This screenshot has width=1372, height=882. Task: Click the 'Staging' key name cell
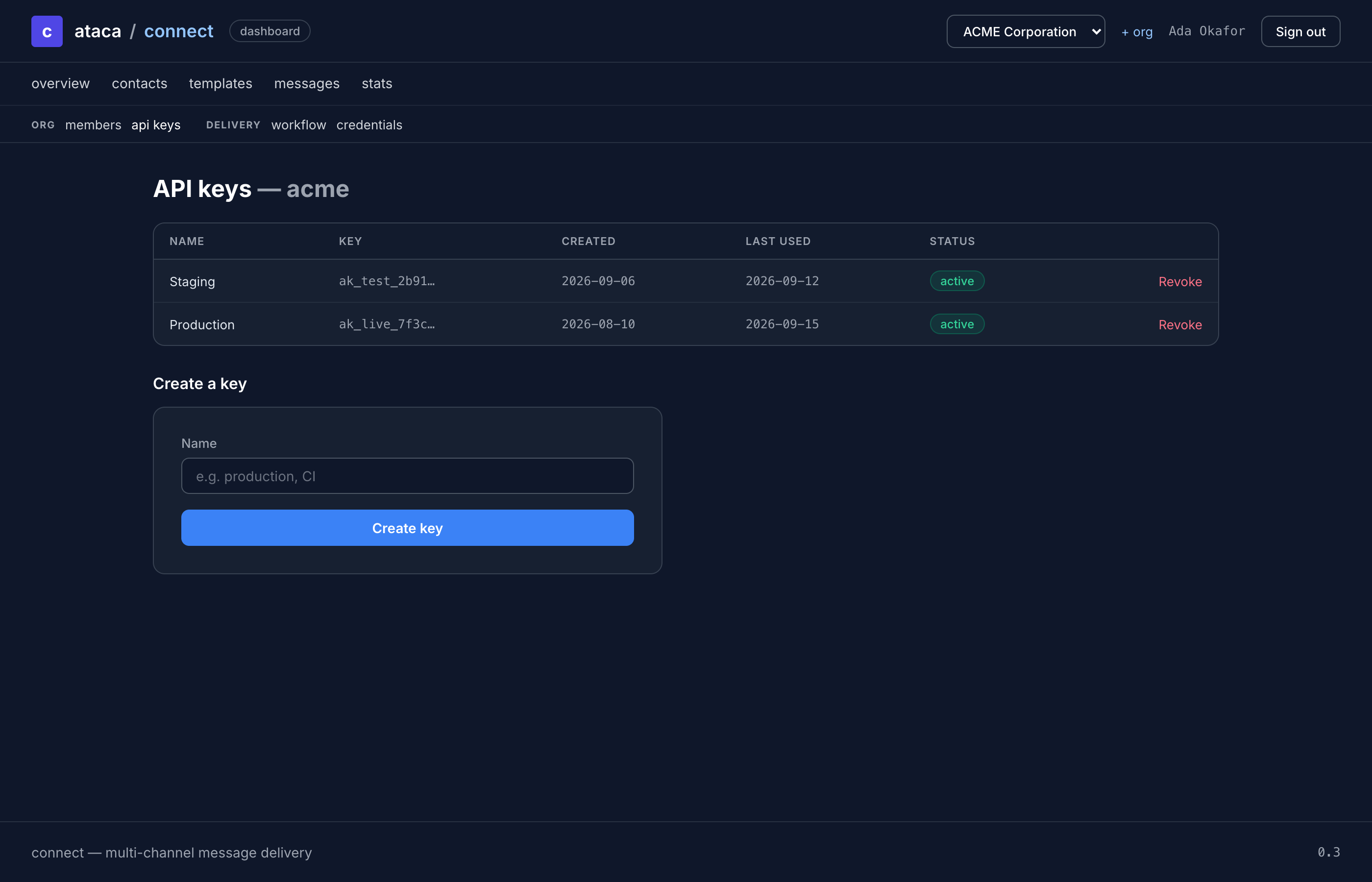click(x=193, y=282)
